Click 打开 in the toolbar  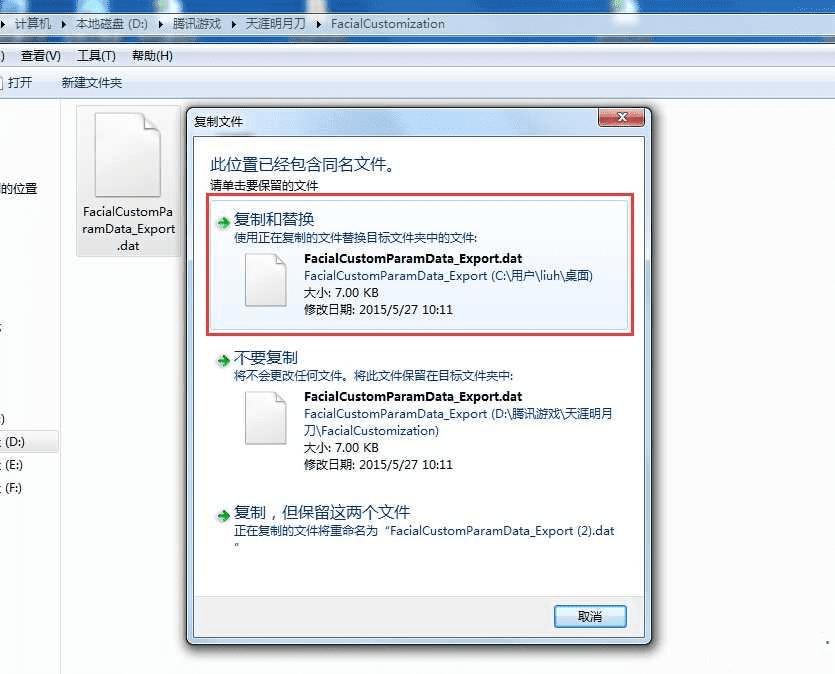coord(20,83)
